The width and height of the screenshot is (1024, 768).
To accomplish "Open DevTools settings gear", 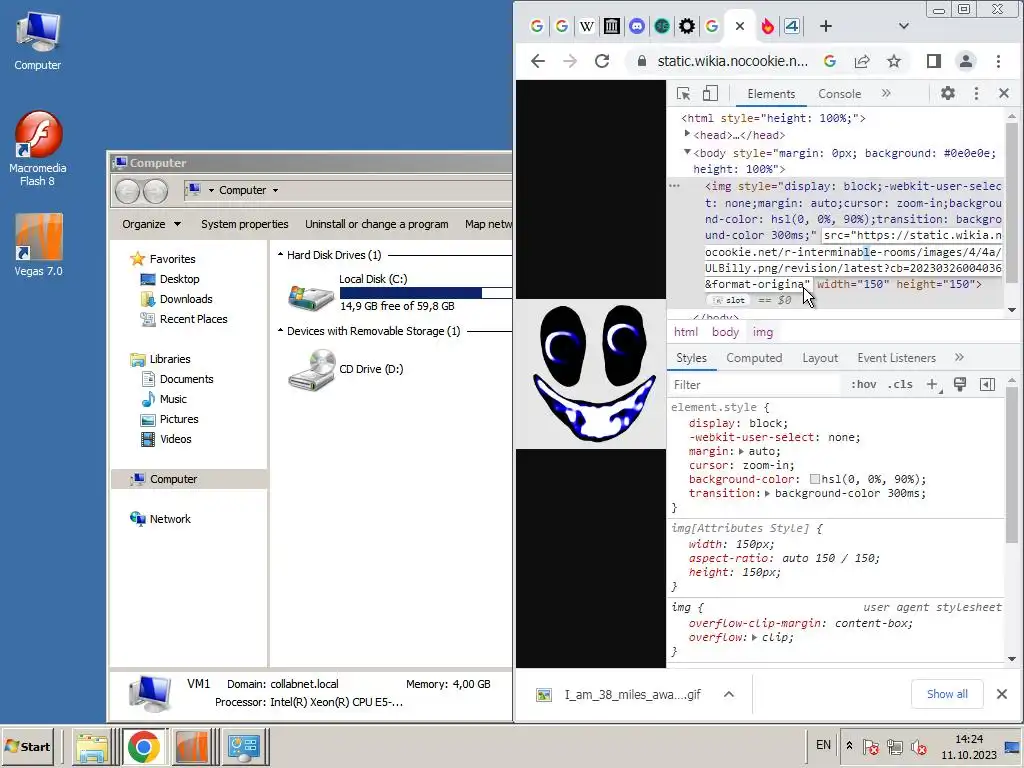I will 948,93.
